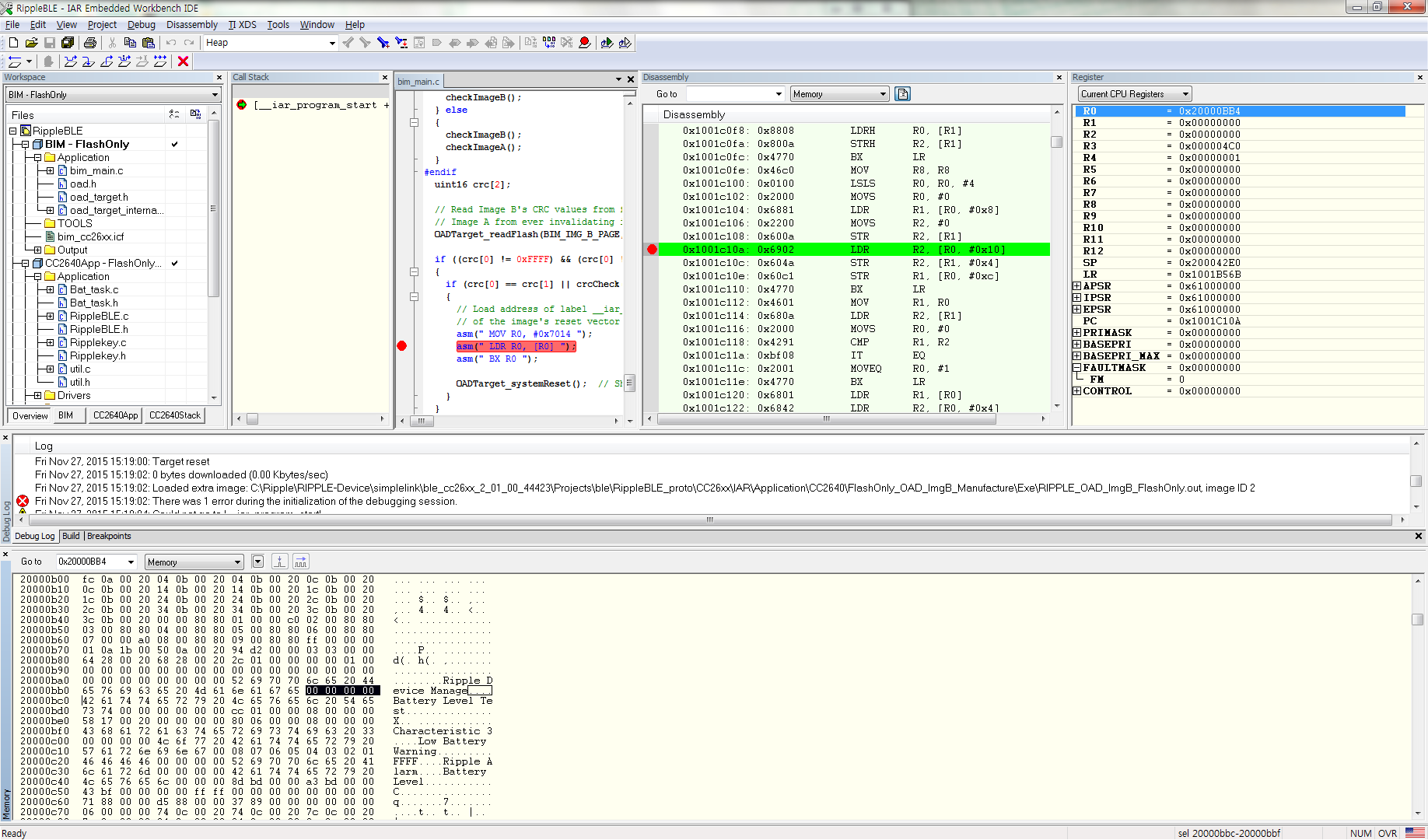Step Out of the current function
This screenshot has height=840, width=1428.
click(107, 61)
